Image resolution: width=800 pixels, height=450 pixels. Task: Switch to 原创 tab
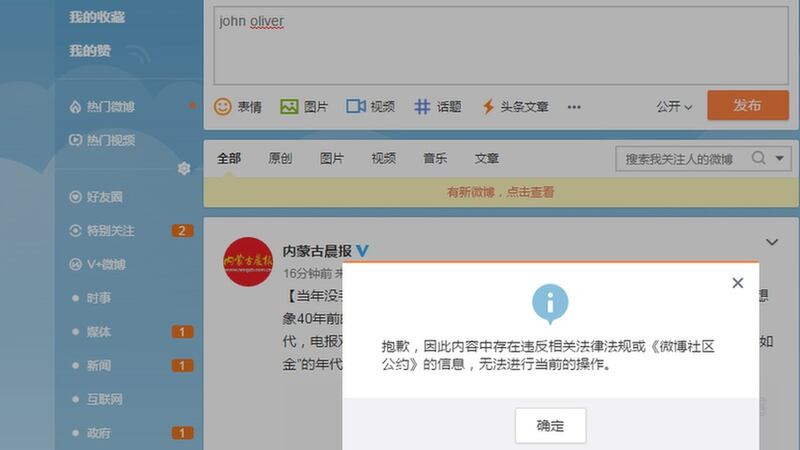(280, 159)
